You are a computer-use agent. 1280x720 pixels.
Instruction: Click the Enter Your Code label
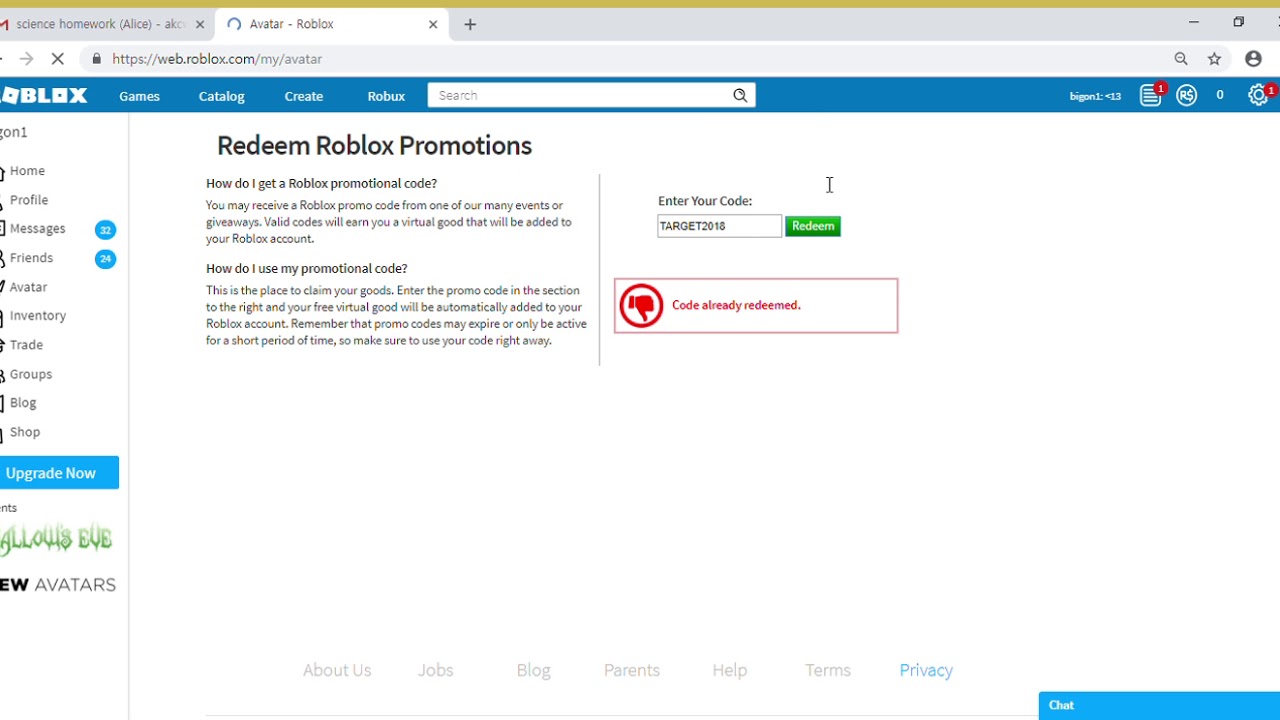point(705,201)
